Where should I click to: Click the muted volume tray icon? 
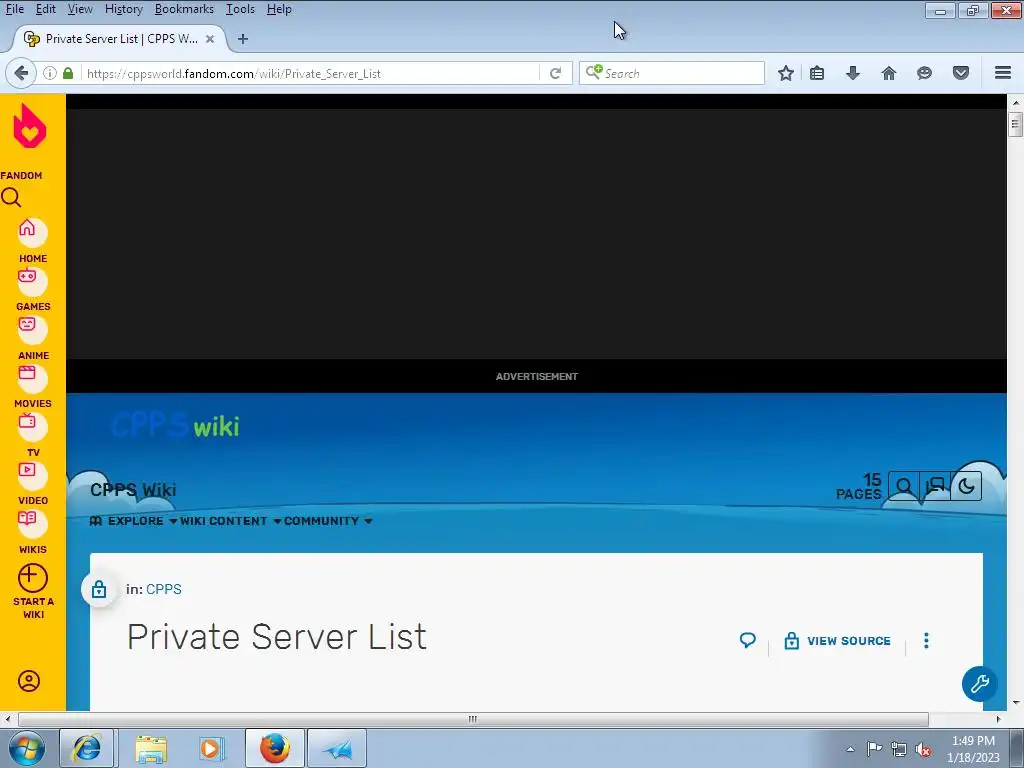click(923, 749)
